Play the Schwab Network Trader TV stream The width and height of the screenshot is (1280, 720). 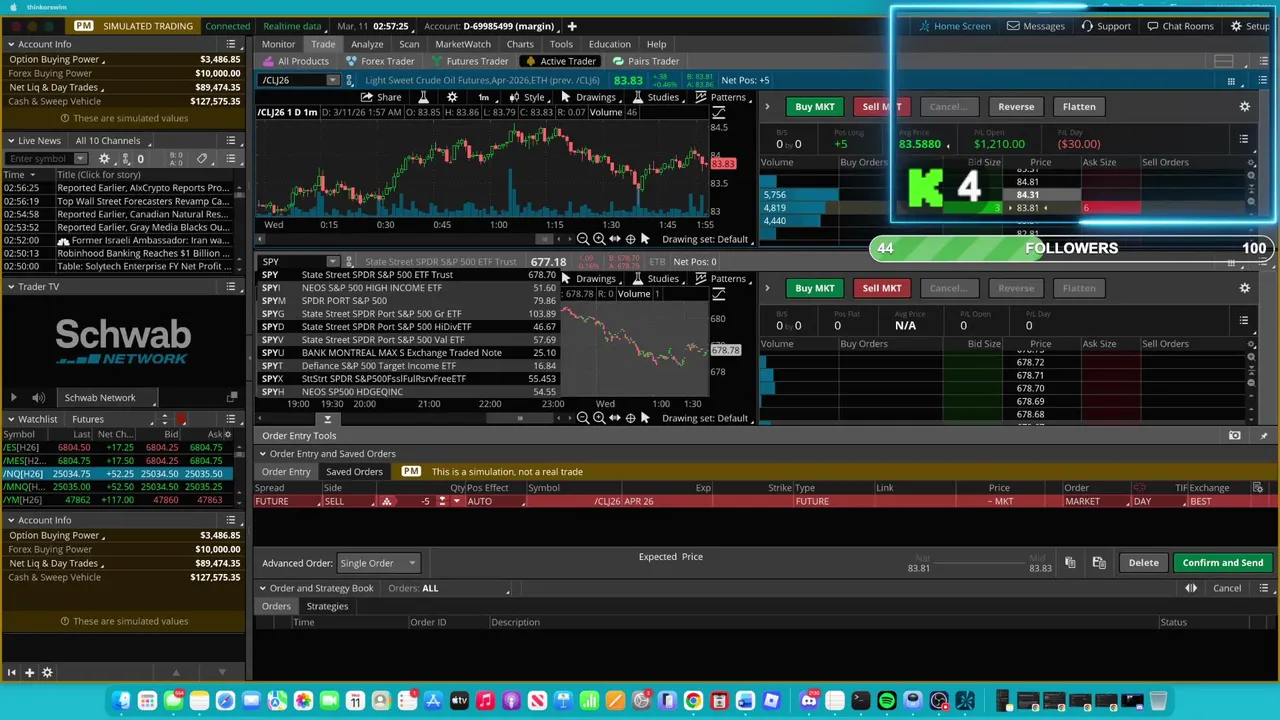point(13,398)
